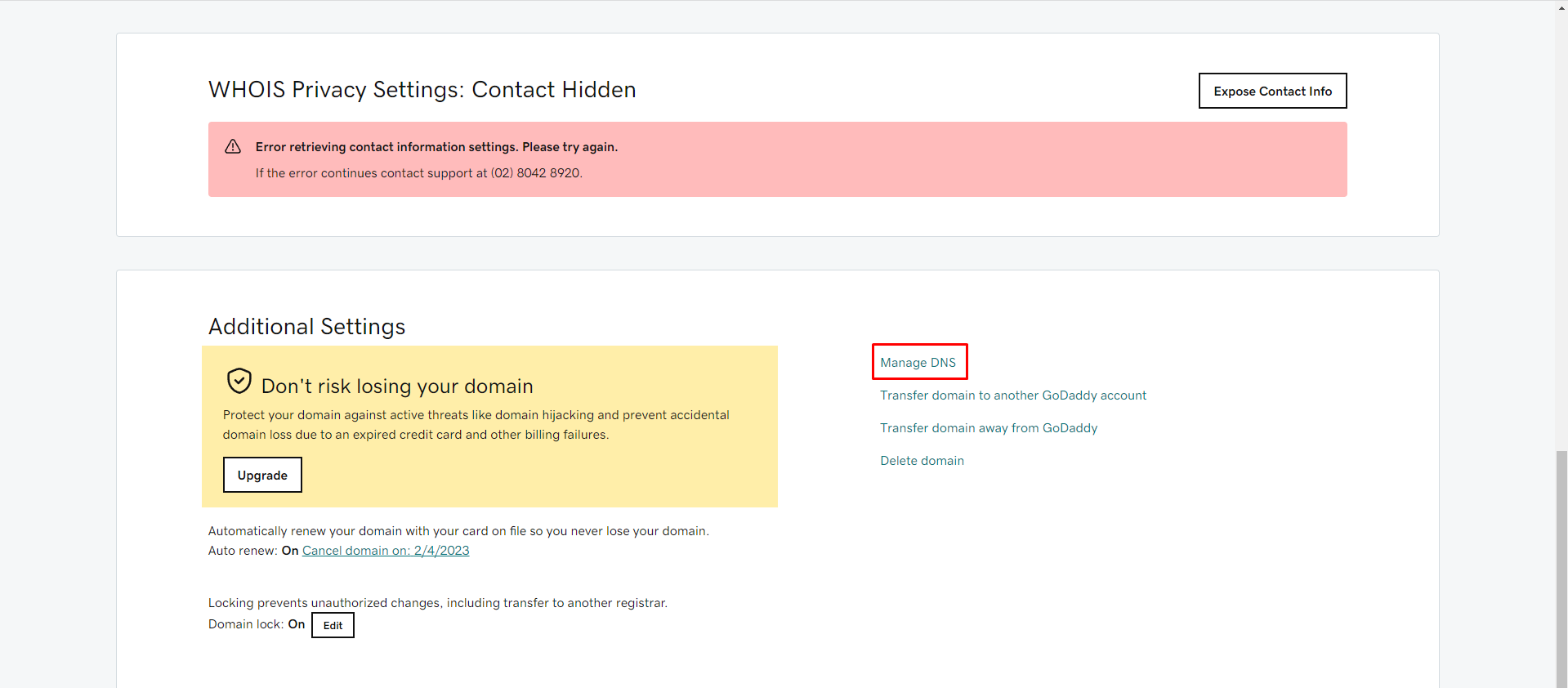The height and width of the screenshot is (688, 1568).
Task: Open Cancel domain on 2/4/2023 link
Action: pos(386,551)
